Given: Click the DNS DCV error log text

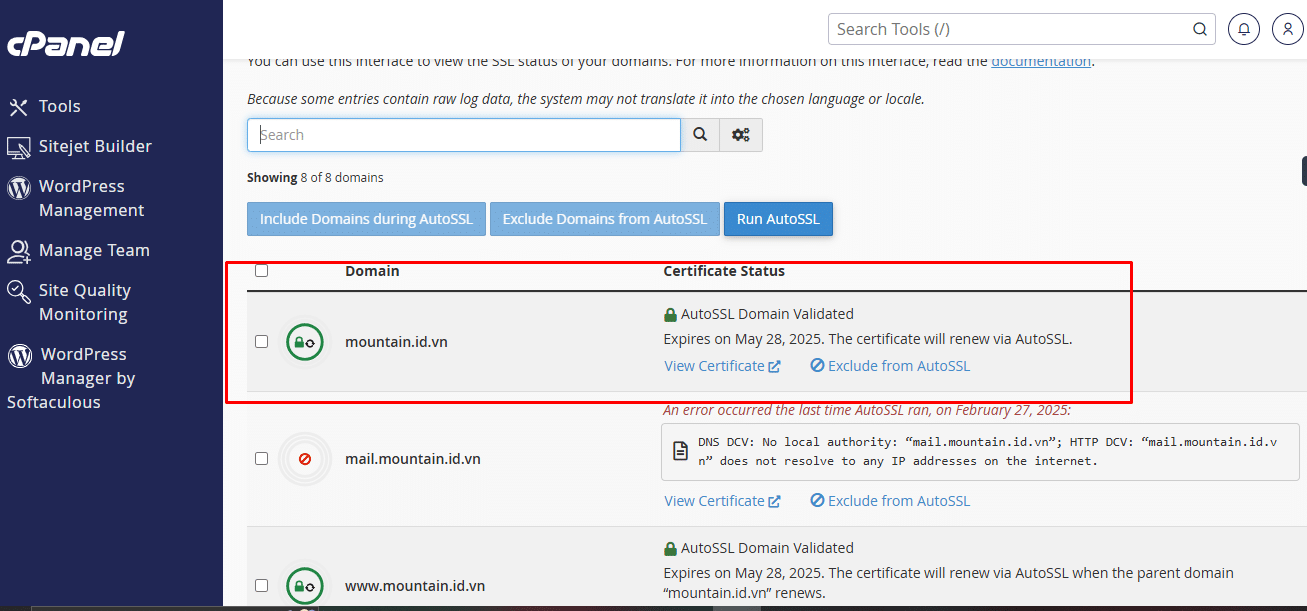Looking at the screenshot, I should (x=988, y=451).
